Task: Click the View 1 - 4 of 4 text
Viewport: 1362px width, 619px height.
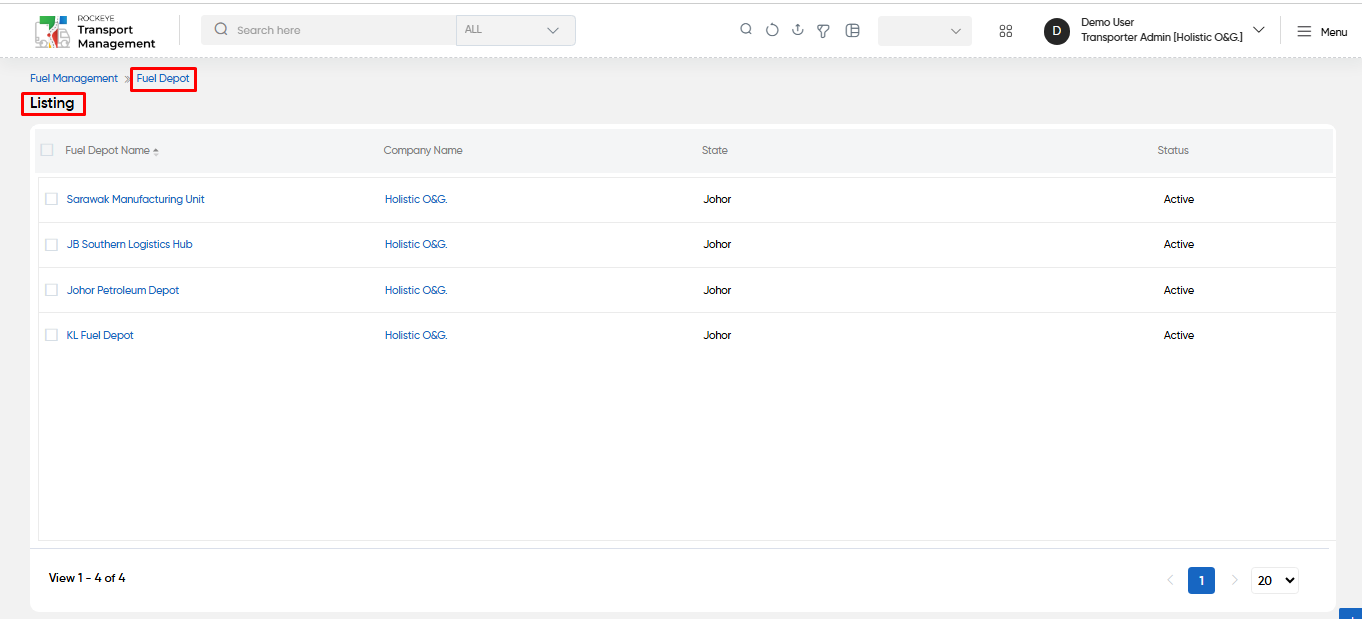Action: point(87,578)
